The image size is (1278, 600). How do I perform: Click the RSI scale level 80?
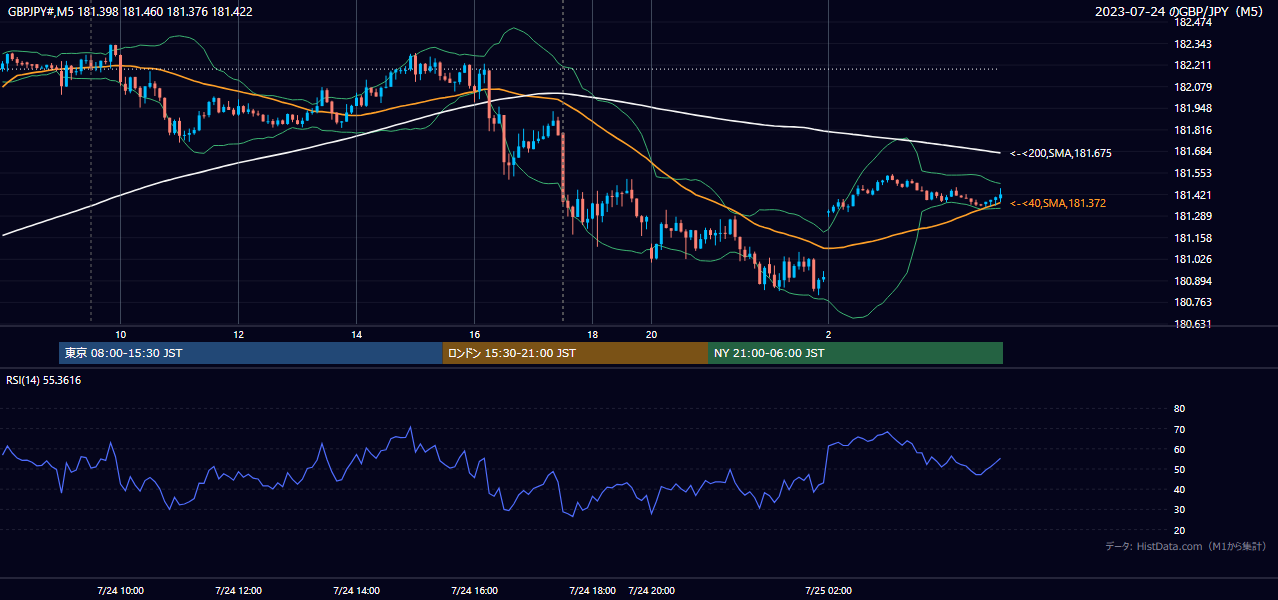[1179, 409]
